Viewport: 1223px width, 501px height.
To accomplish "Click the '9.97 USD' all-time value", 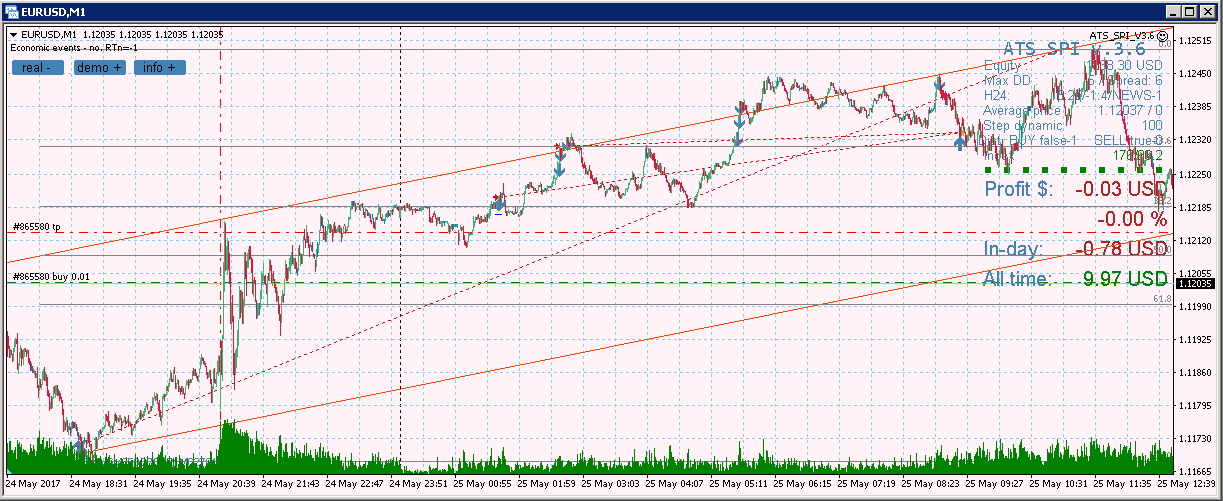I will [x=1125, y=278].
